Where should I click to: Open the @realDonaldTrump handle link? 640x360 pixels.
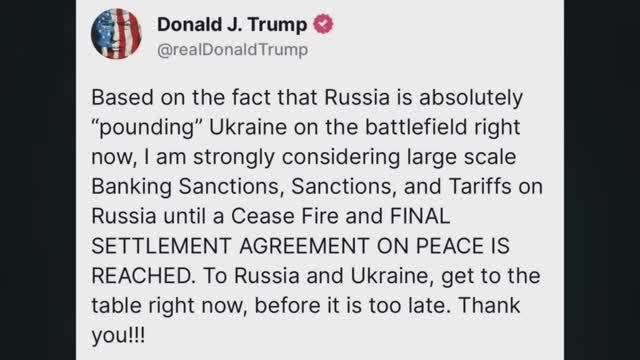tap(232, 50)
